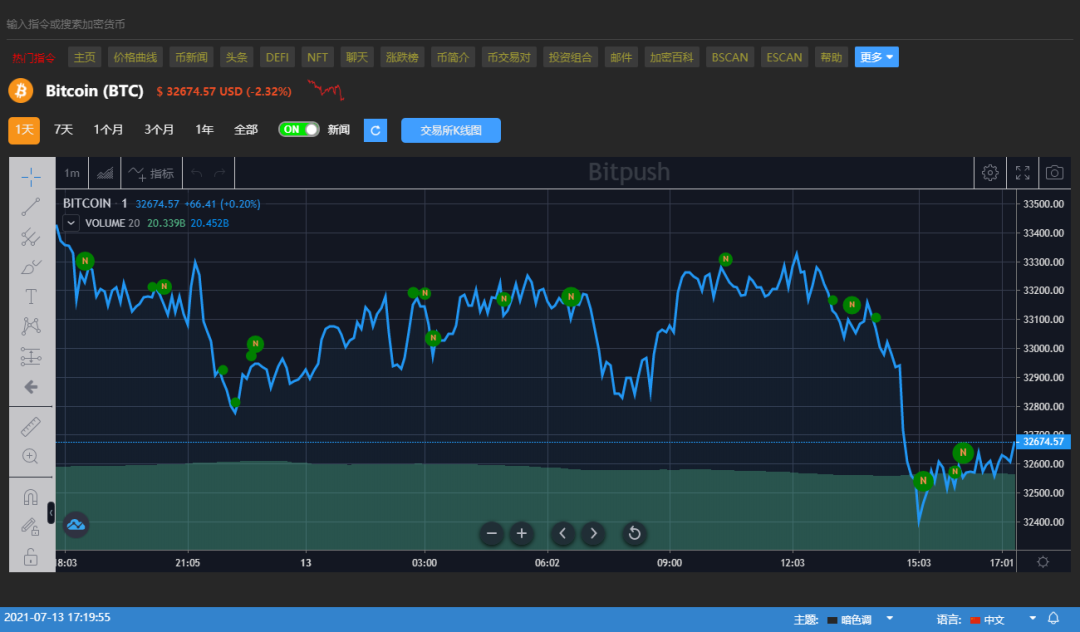1080x632 pixels.
Task: Activate the zoom in magnifier tool
Action: point(30,456)
